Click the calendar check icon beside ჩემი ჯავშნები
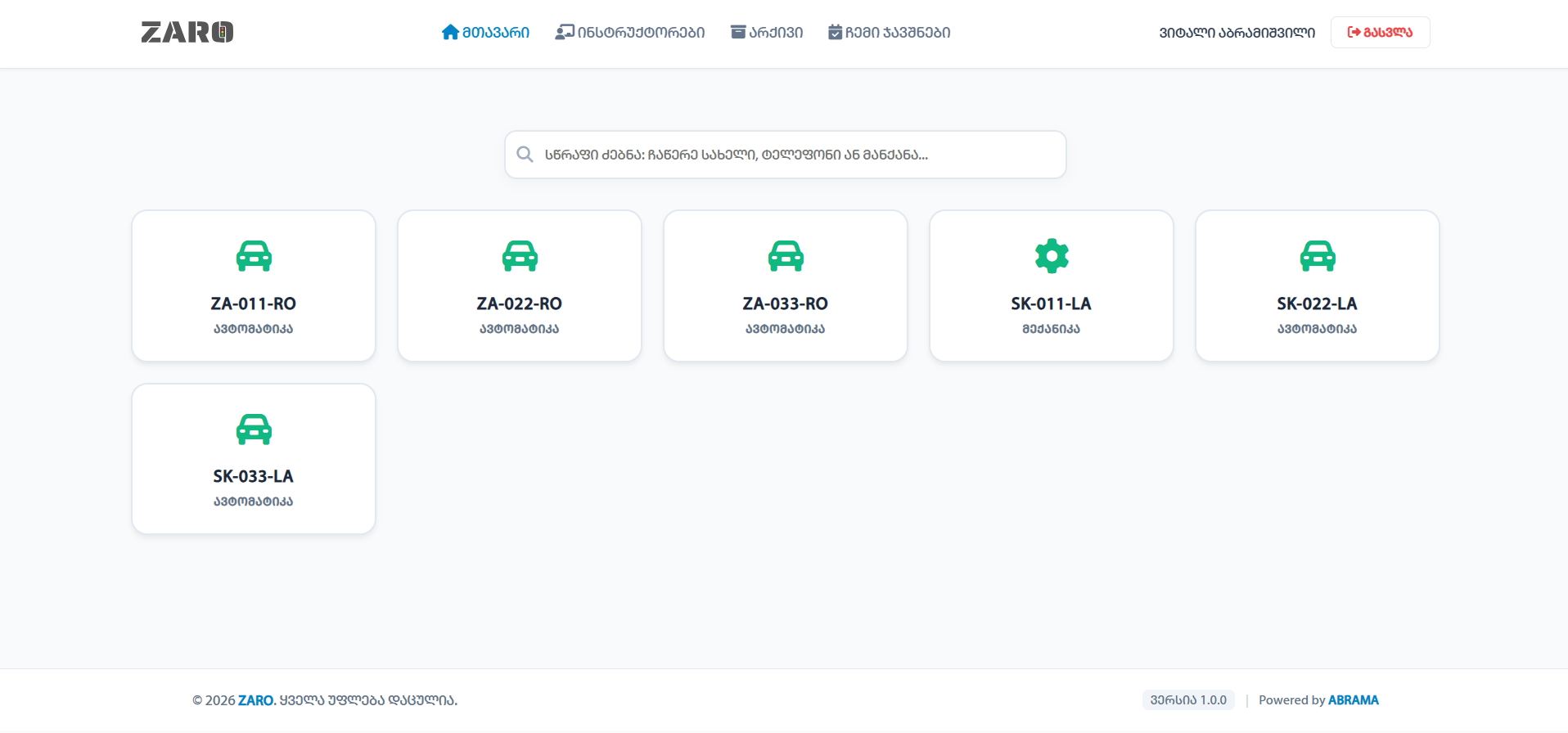 click(835, 32)
